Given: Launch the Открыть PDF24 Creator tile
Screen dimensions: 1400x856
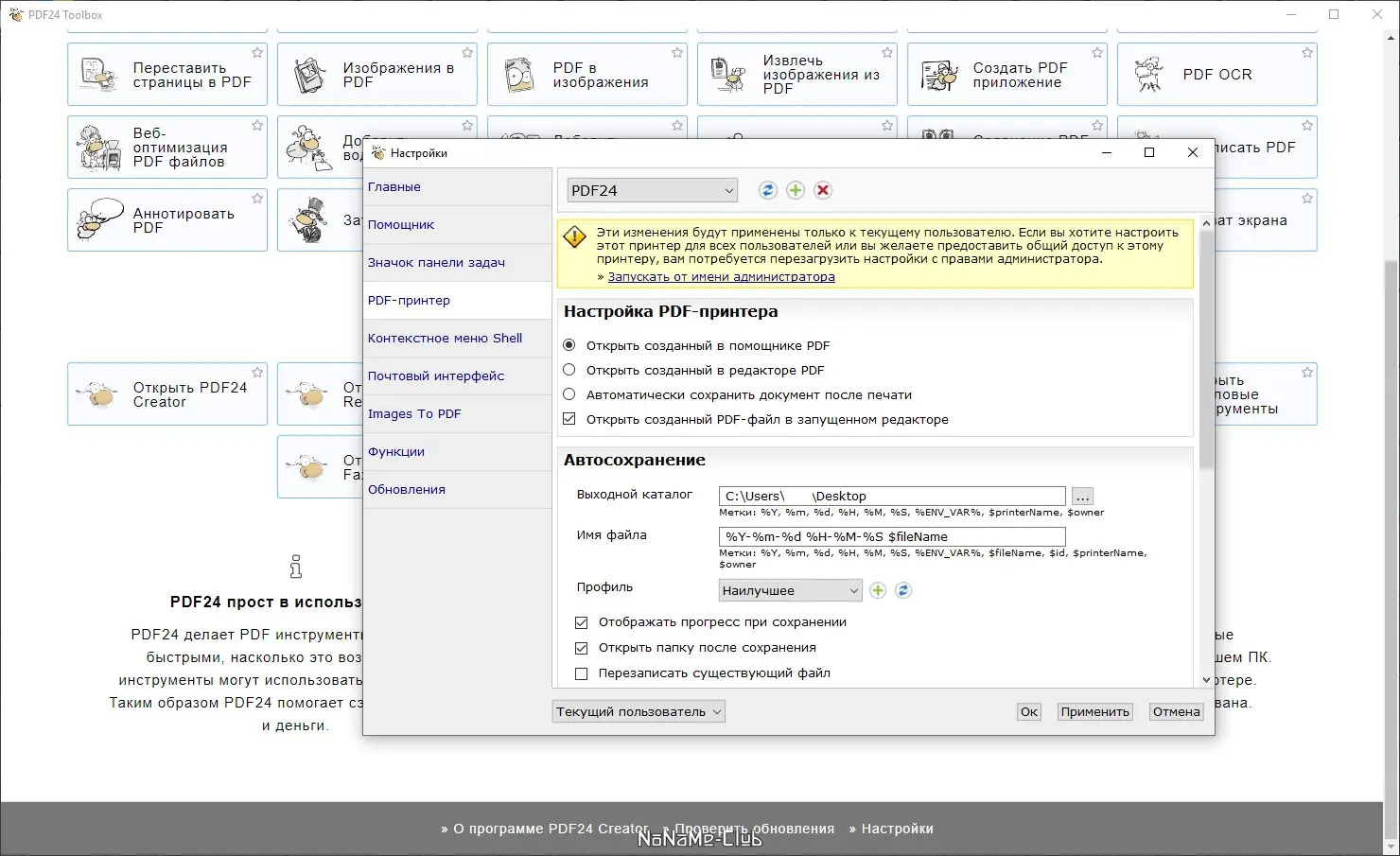Looking at the screenshot, I should click(167, 394).
